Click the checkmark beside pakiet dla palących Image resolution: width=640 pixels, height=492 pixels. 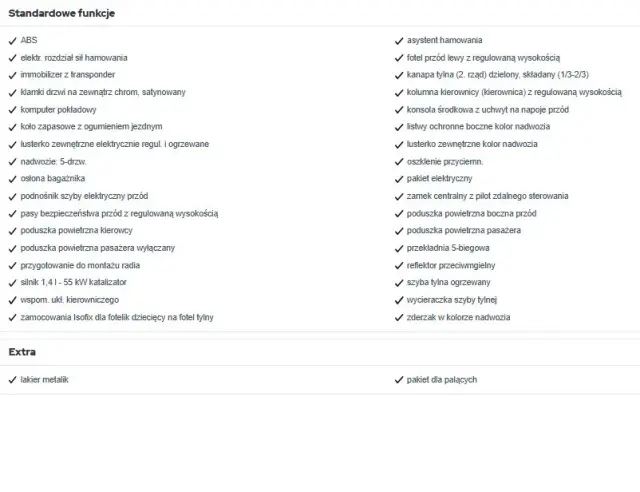pos(400,380)
